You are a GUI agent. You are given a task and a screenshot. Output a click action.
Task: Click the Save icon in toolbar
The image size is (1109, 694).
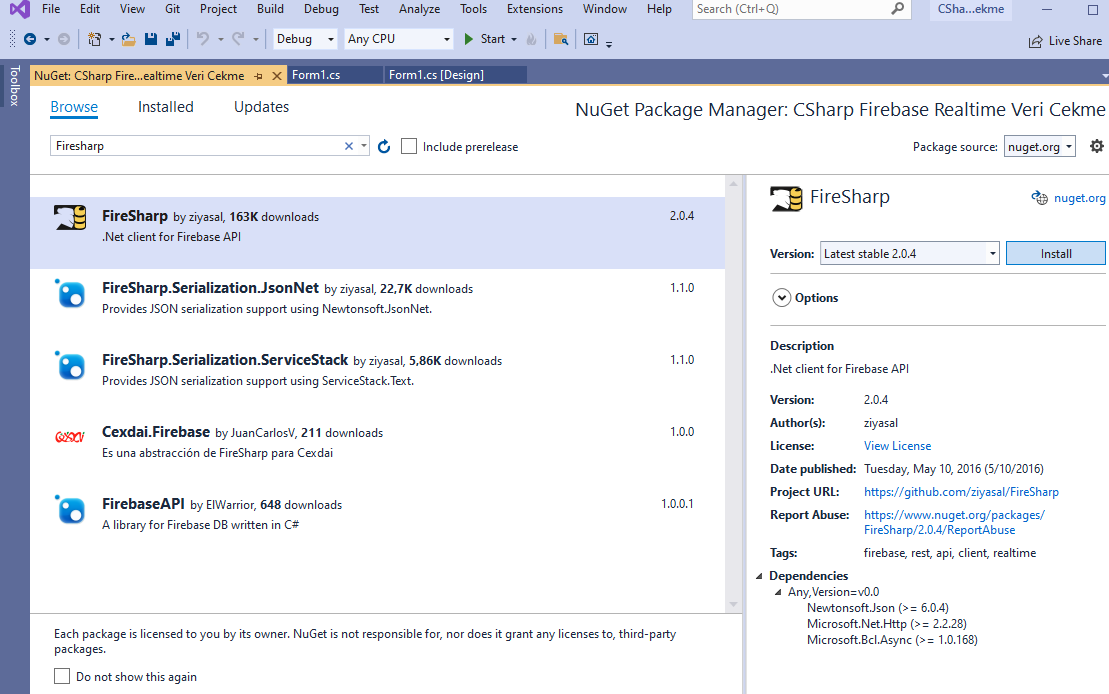[x=151, y=39]
